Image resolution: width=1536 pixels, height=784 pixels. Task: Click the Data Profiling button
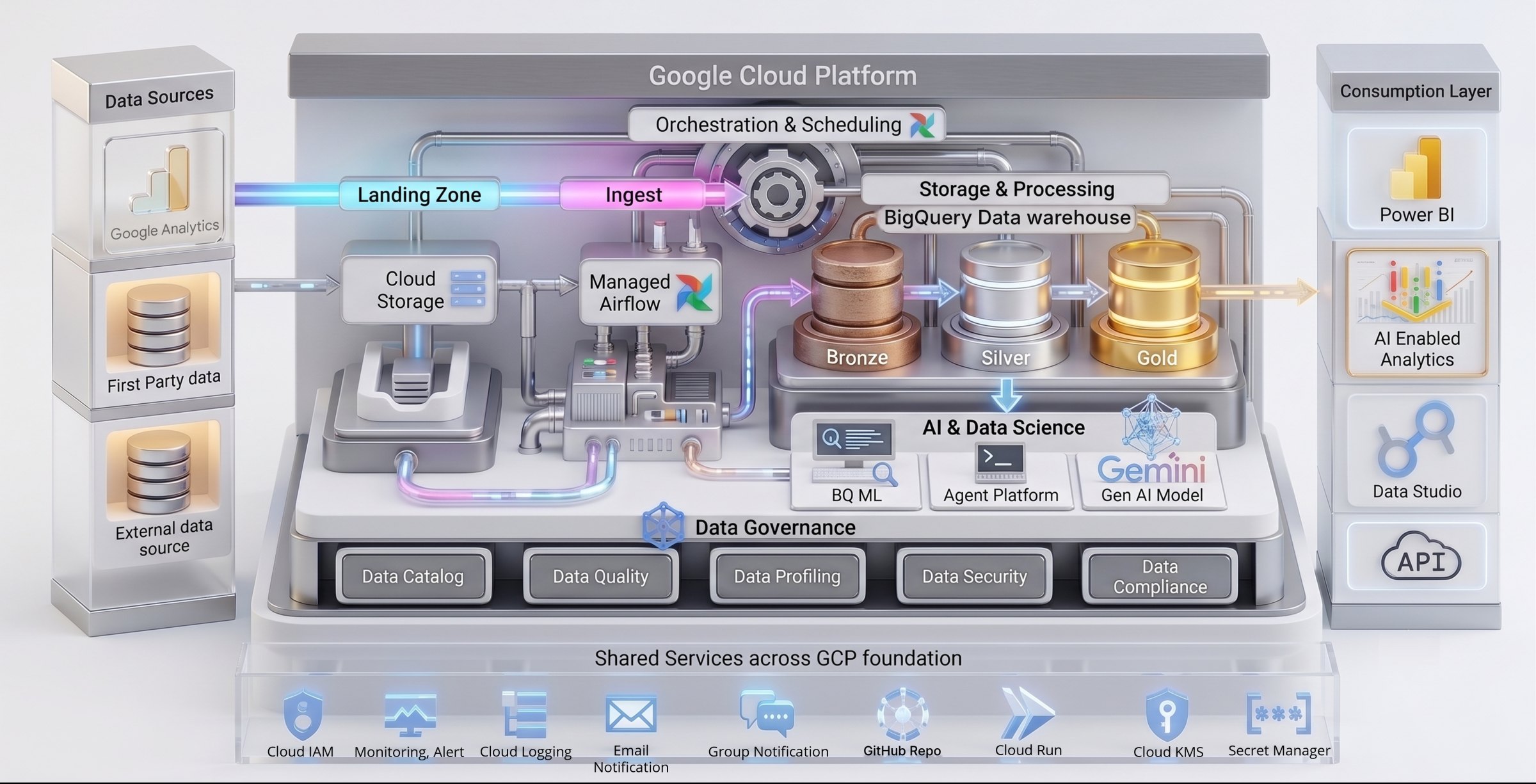[x=787, y=577]
